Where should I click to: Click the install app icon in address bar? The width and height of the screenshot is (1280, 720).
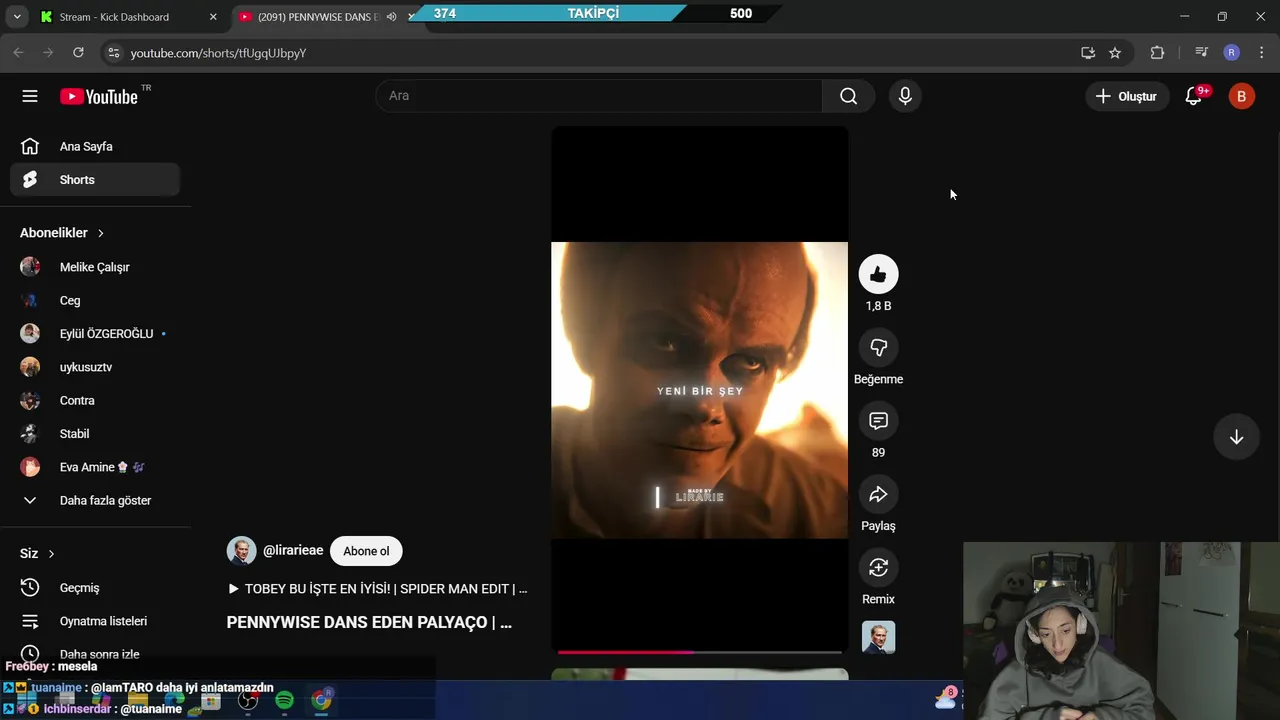(x=1088, y=53)
